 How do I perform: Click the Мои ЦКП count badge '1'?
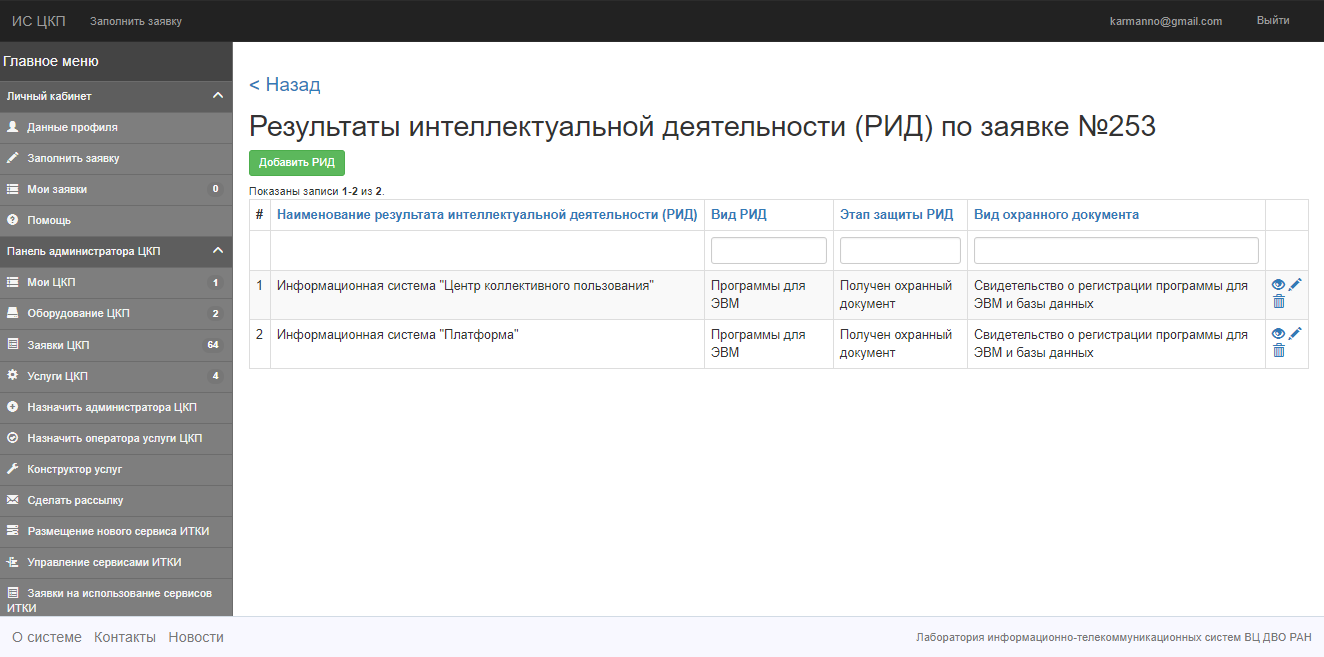pos(215,282)
